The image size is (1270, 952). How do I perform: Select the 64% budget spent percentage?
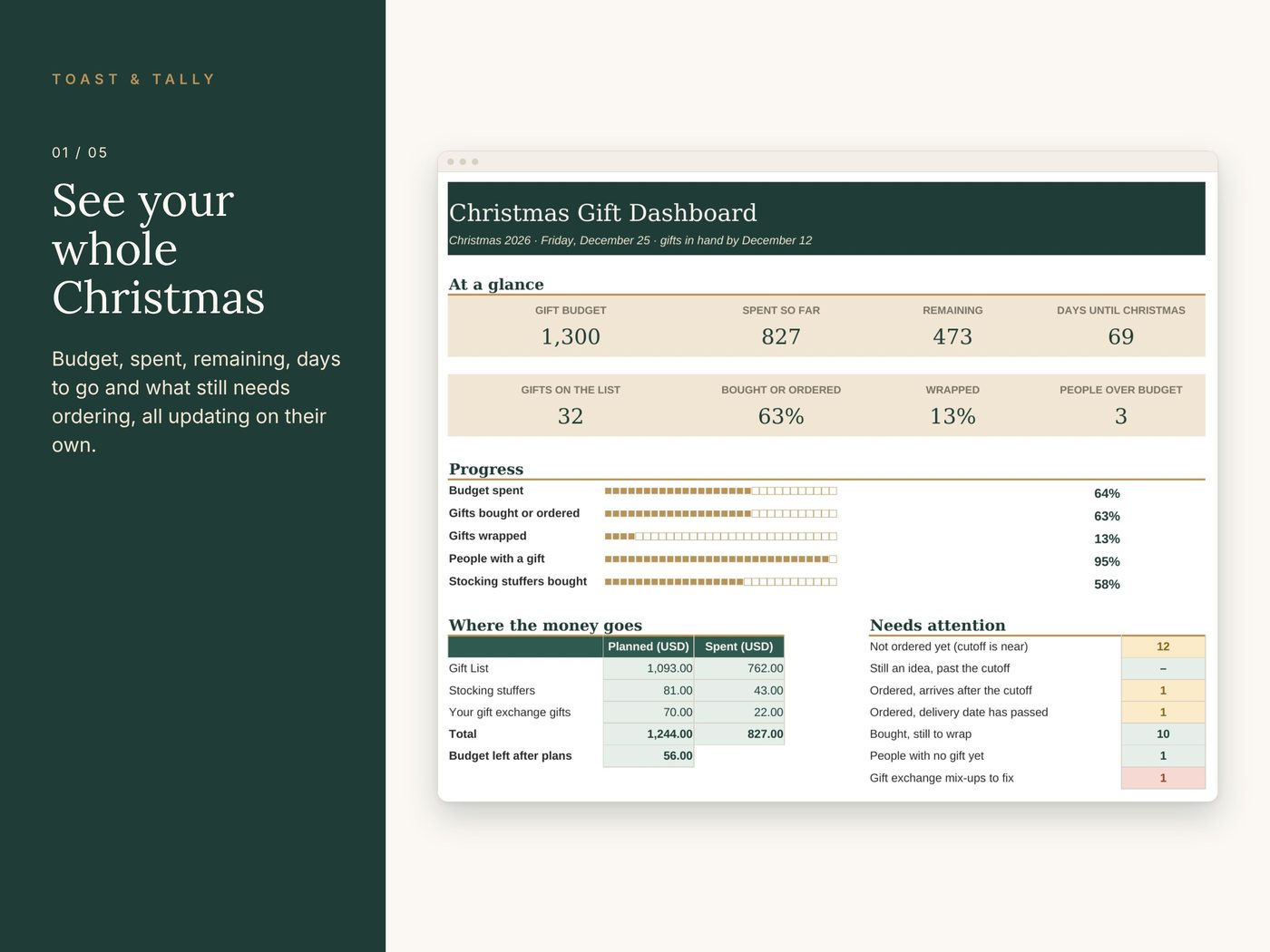[x=1107, y=493]
